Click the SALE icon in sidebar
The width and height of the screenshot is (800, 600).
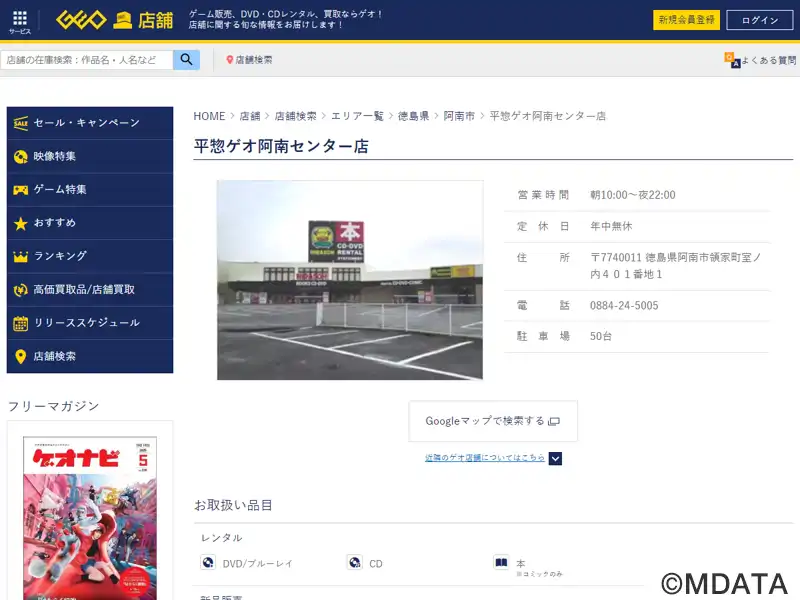pyautogui.click(x=20, y=123)
